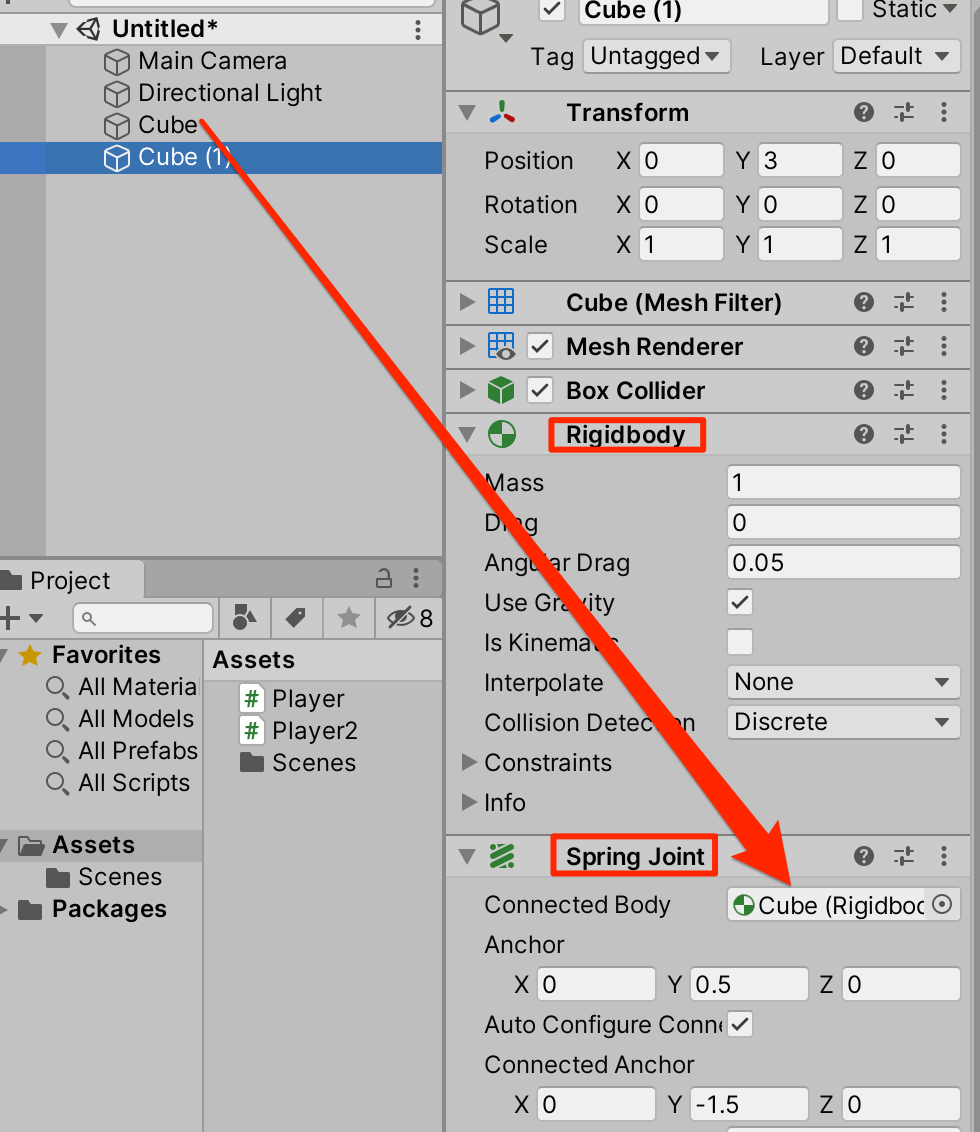Click the search-by-type icon in Project panel
980x1132 pixels.
(244, 618)
